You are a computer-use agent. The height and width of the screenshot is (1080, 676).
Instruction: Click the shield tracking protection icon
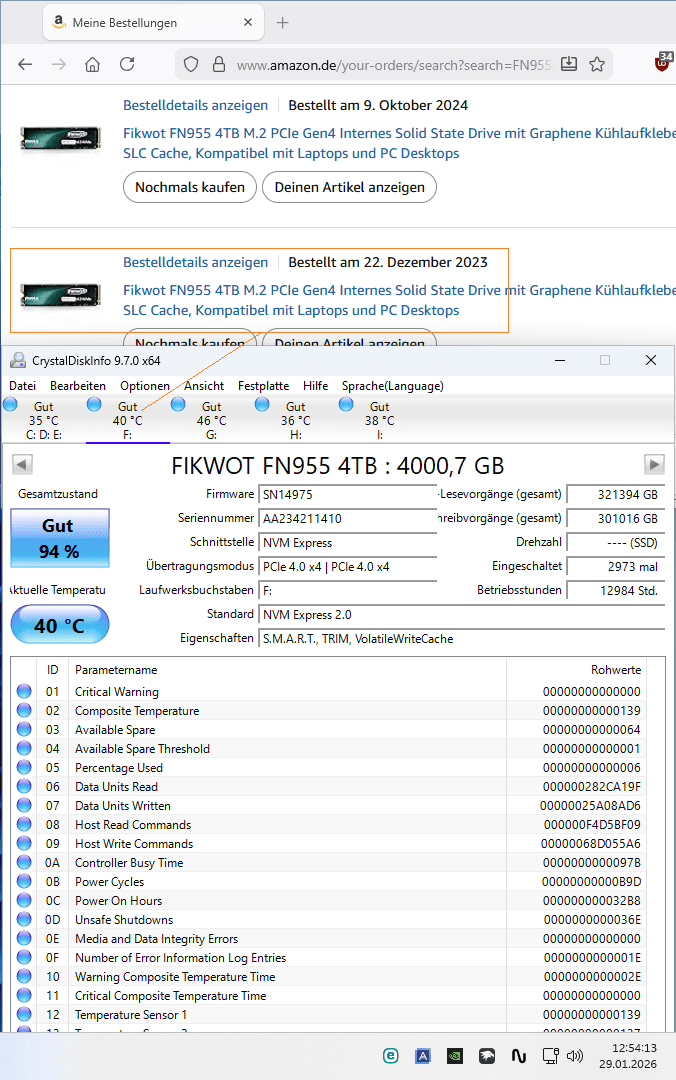[x=191, y=65]
